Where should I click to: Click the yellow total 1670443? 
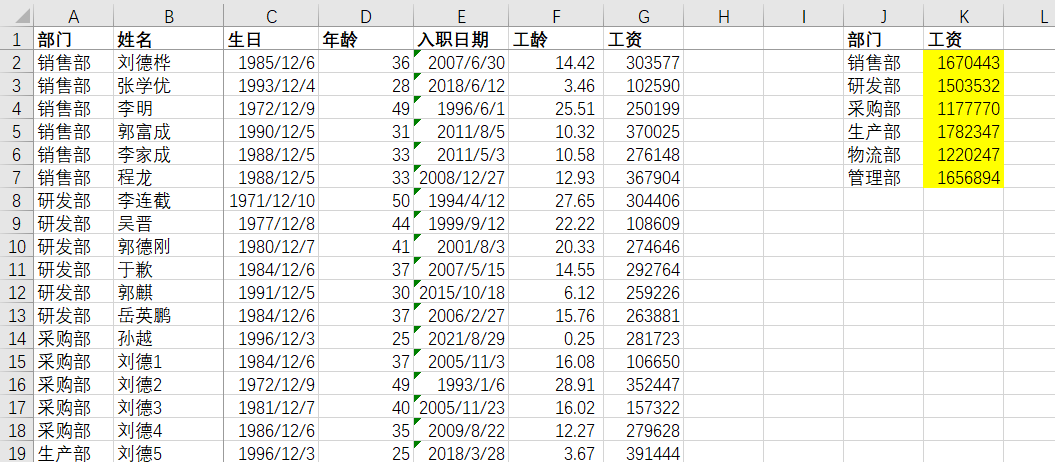click(x=964, y=63)
